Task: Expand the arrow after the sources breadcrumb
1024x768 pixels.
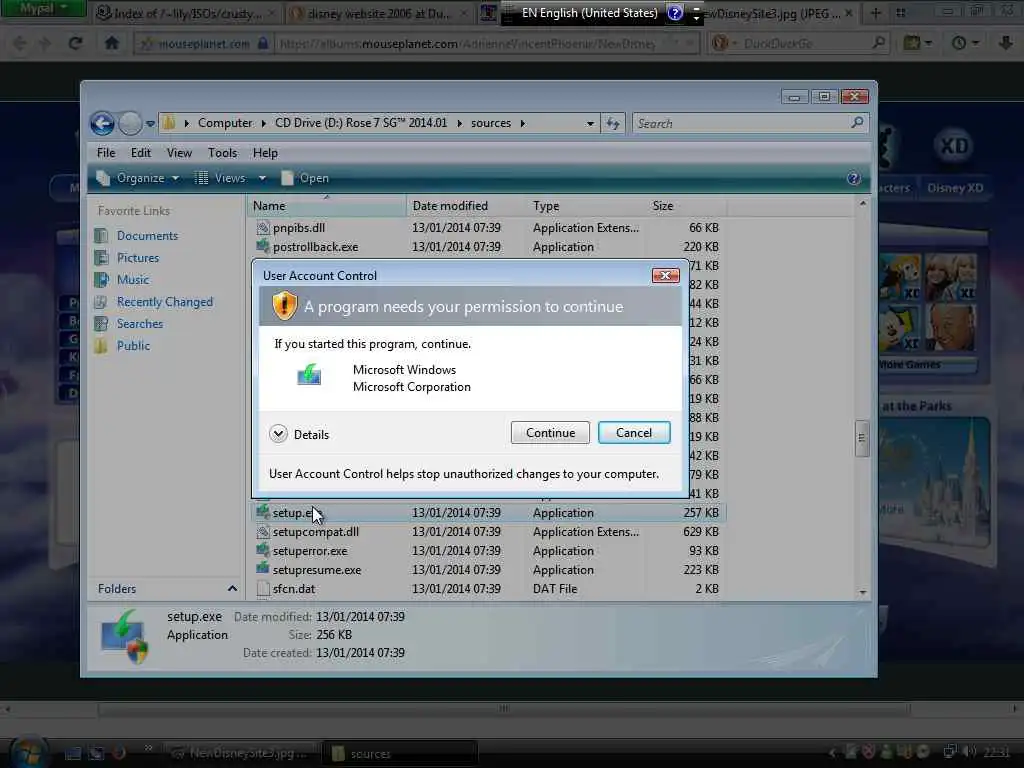Action: tap(522, 123)
